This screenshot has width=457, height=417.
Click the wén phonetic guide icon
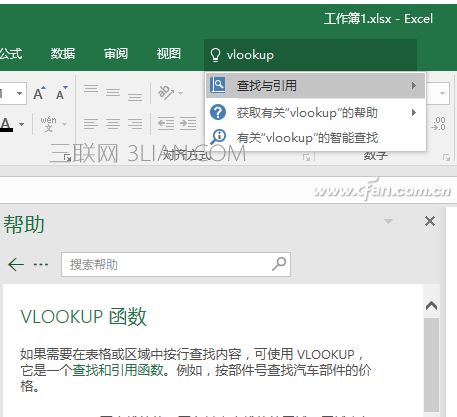click(x=48, y=124)
